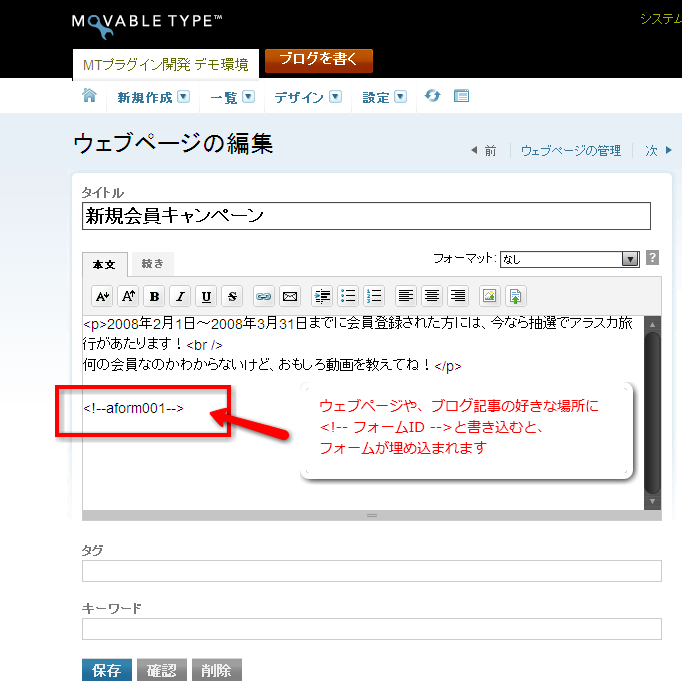
Task: Expand the デザイン menu
Action: click(307, 97)
